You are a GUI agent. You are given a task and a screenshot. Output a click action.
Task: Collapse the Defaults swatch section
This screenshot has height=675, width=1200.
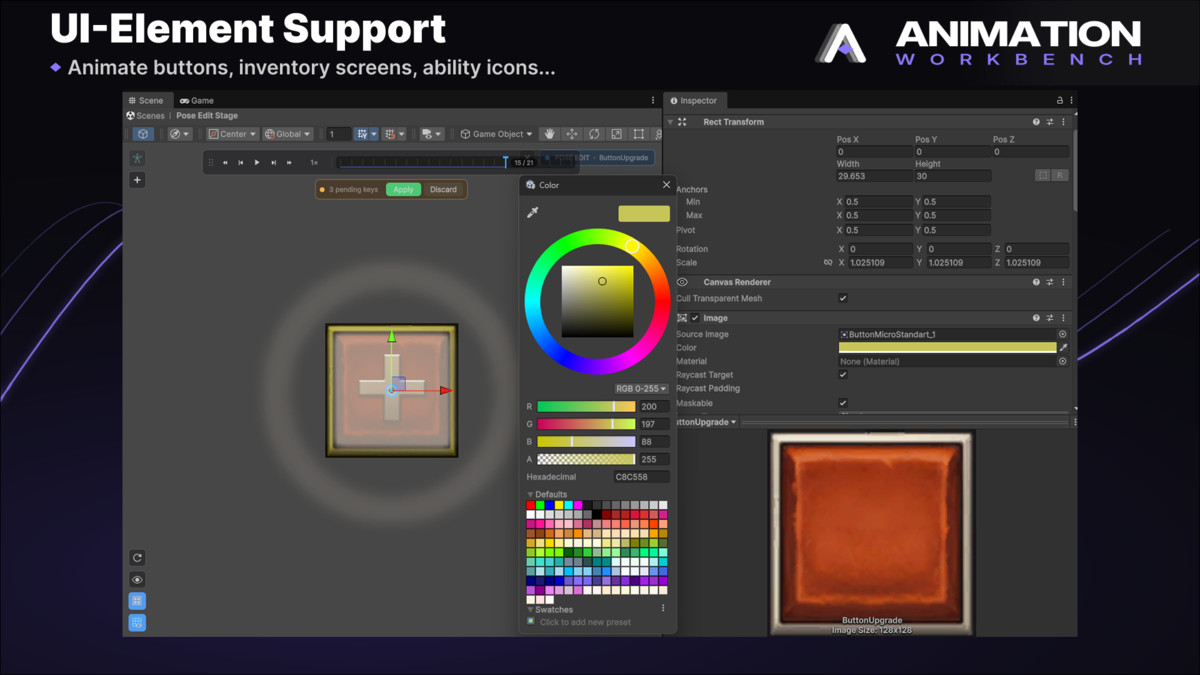click(530, 494)
